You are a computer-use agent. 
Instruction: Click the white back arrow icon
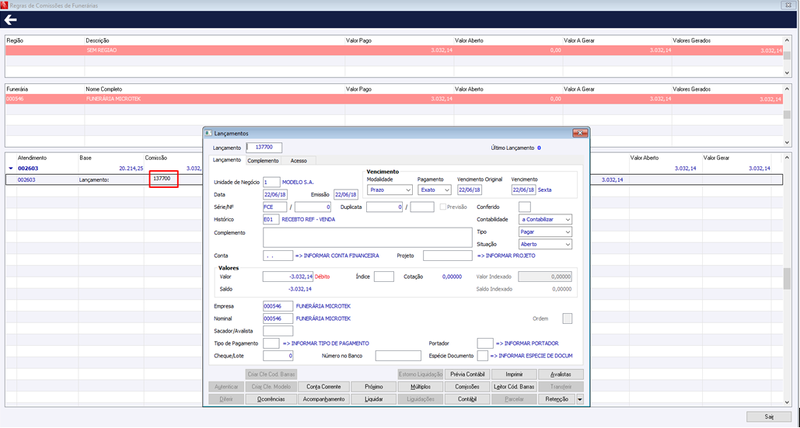click(x=10, y=20)
